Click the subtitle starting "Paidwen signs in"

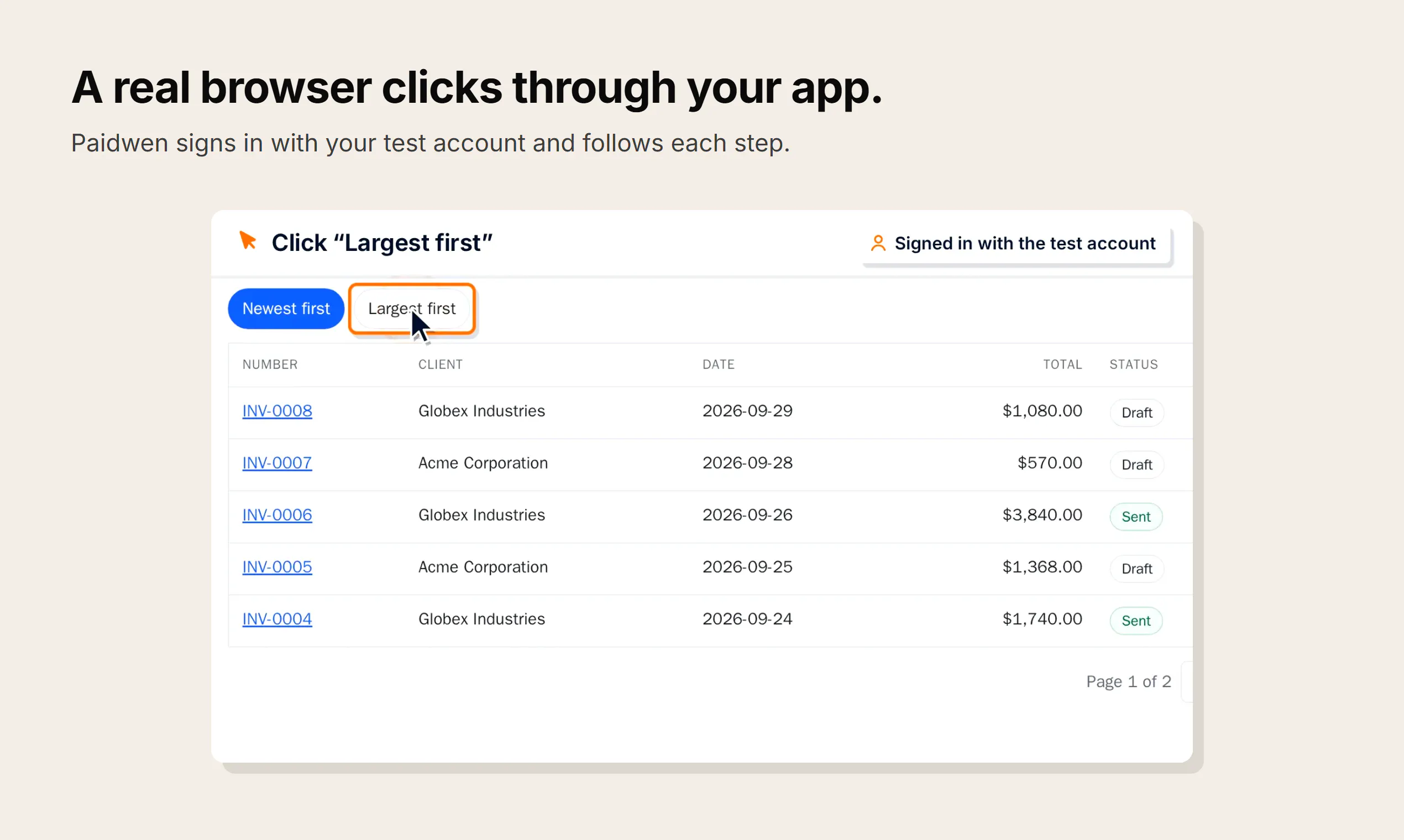tap(430, 143)
